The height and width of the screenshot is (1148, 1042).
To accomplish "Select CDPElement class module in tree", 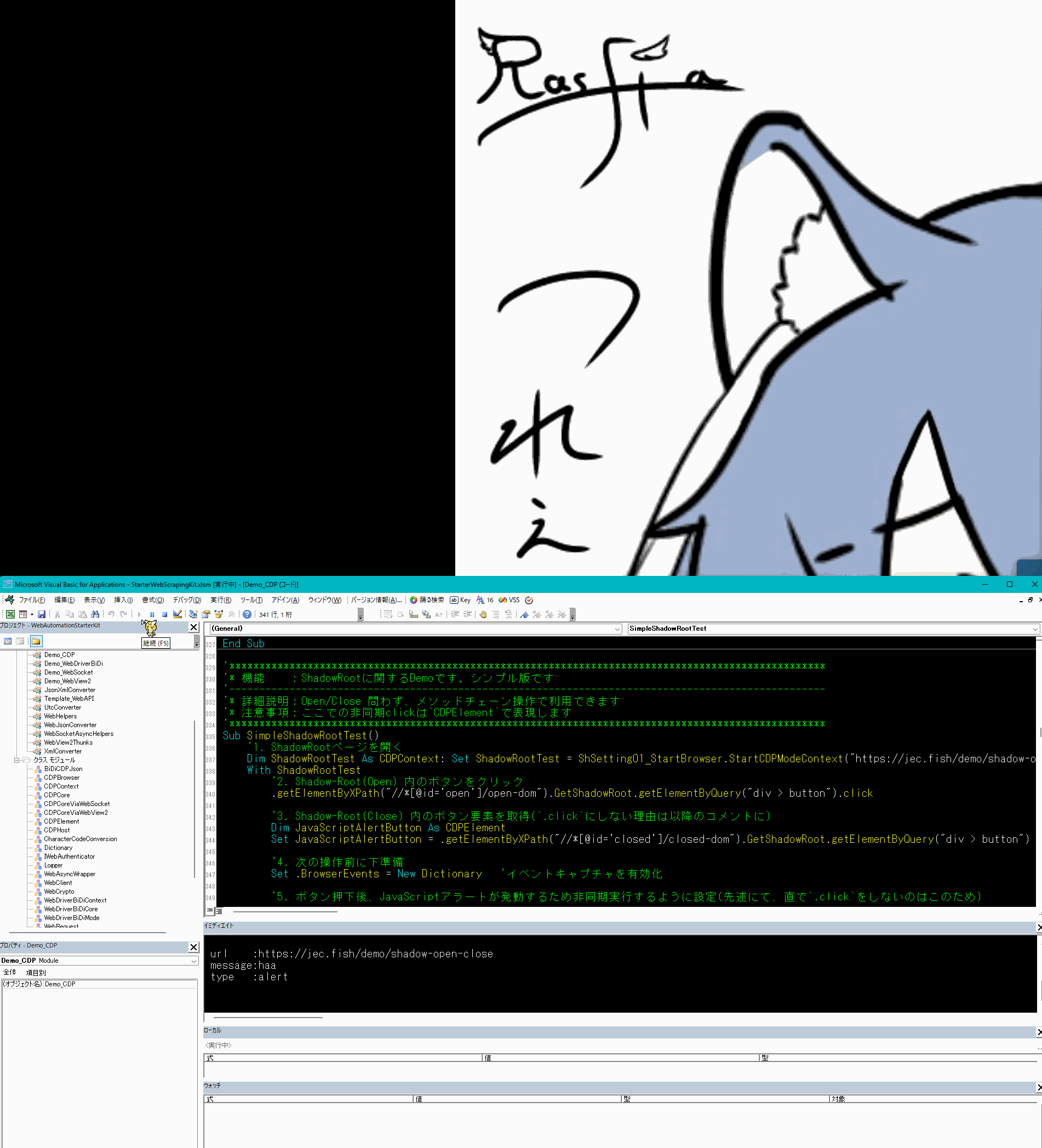I will pyautogui.click(x=61, y=822).
